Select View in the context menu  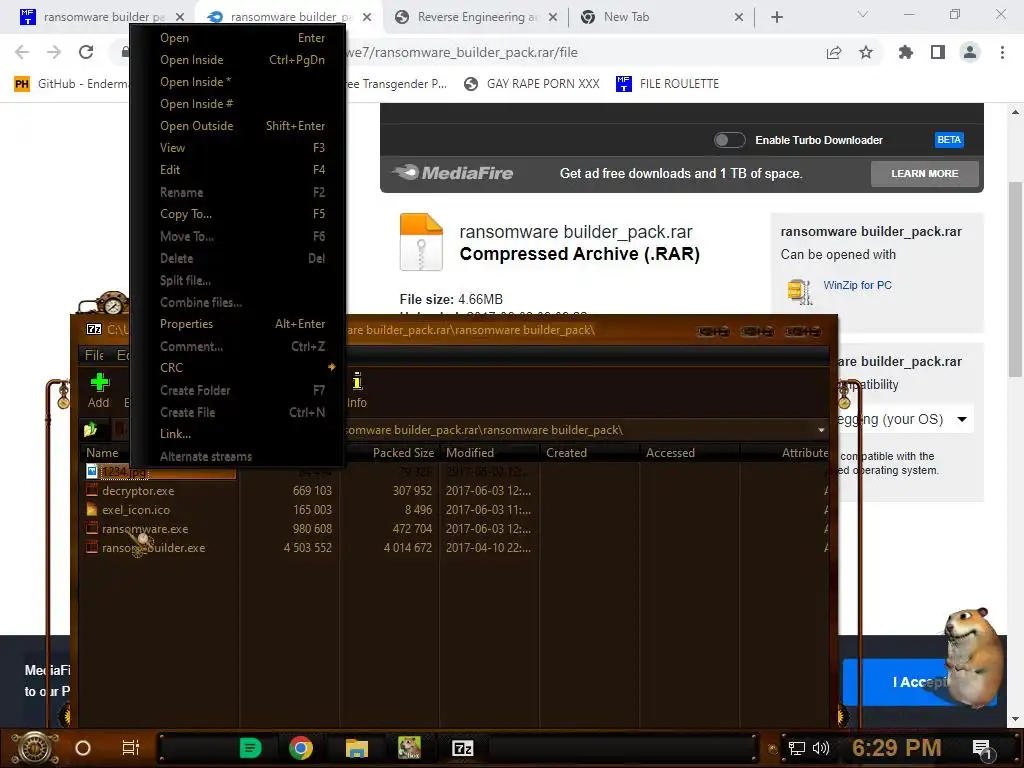pos(238,148)
